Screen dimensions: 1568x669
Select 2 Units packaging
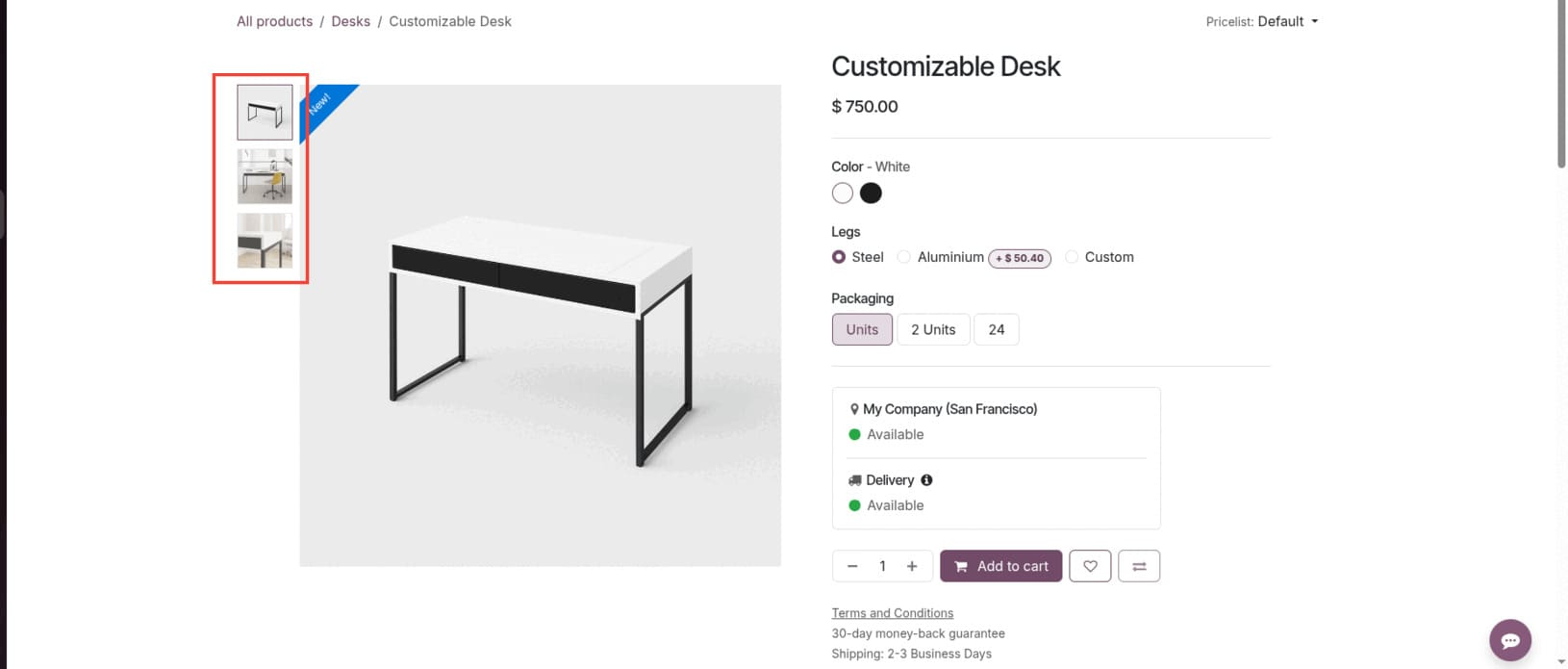(x=933, y=329)
